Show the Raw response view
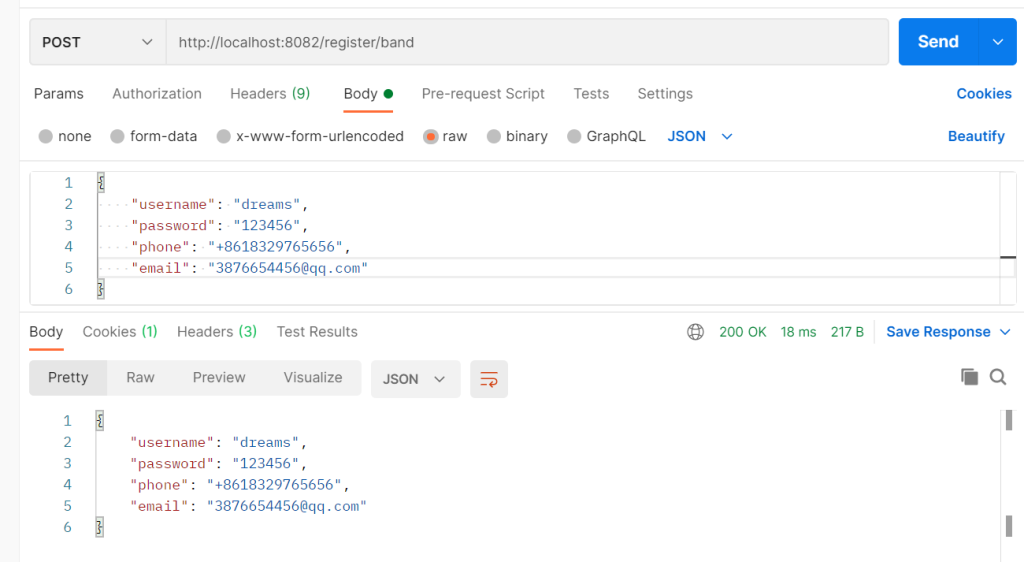This screenshot has width=1024, height=562. pyautogui.click(x=140, y=378)
